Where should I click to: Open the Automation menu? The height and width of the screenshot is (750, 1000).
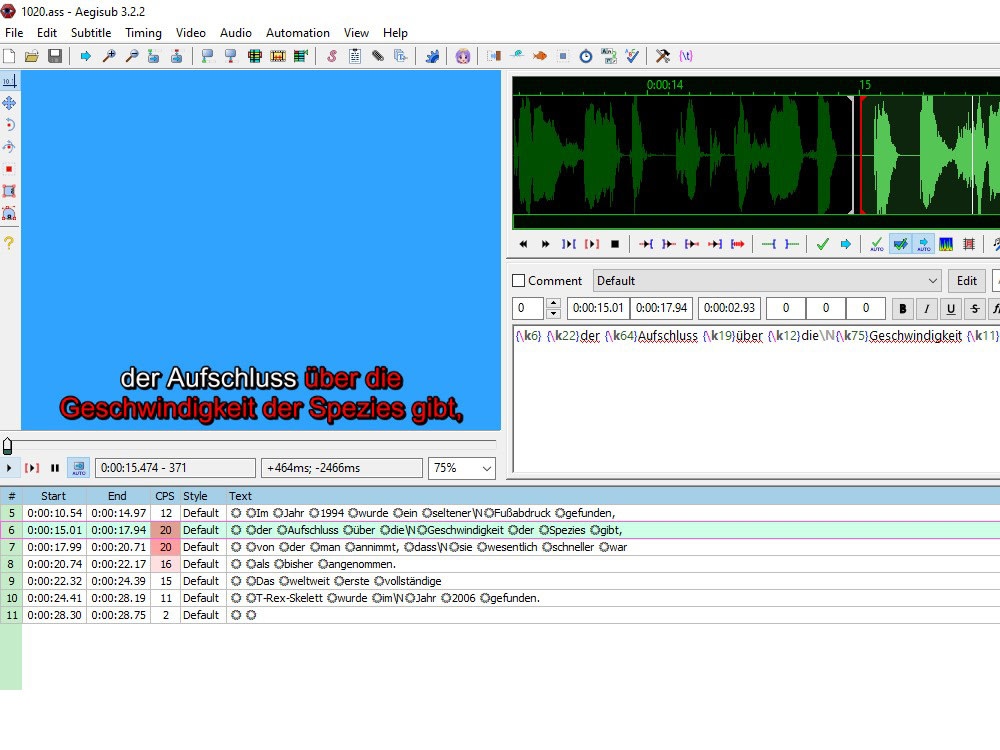pyautogui.click(x=297, y=33)
